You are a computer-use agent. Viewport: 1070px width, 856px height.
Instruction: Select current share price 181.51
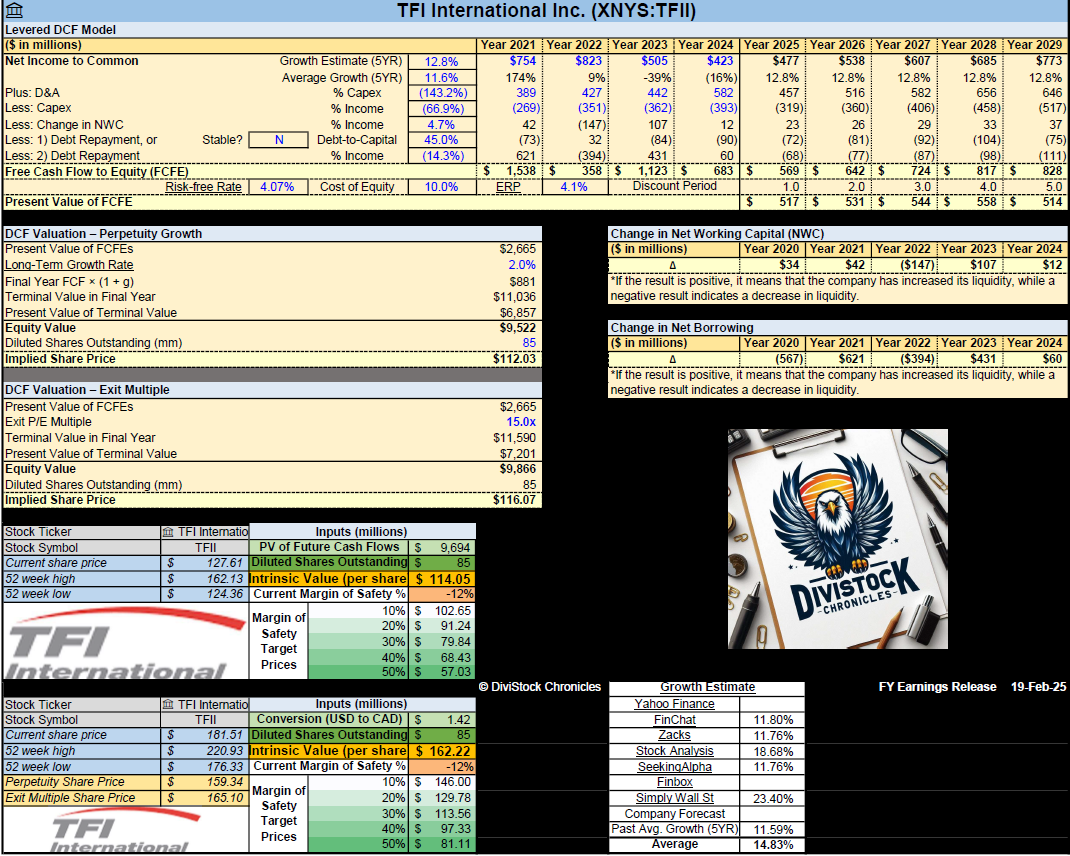pos(205,735)
